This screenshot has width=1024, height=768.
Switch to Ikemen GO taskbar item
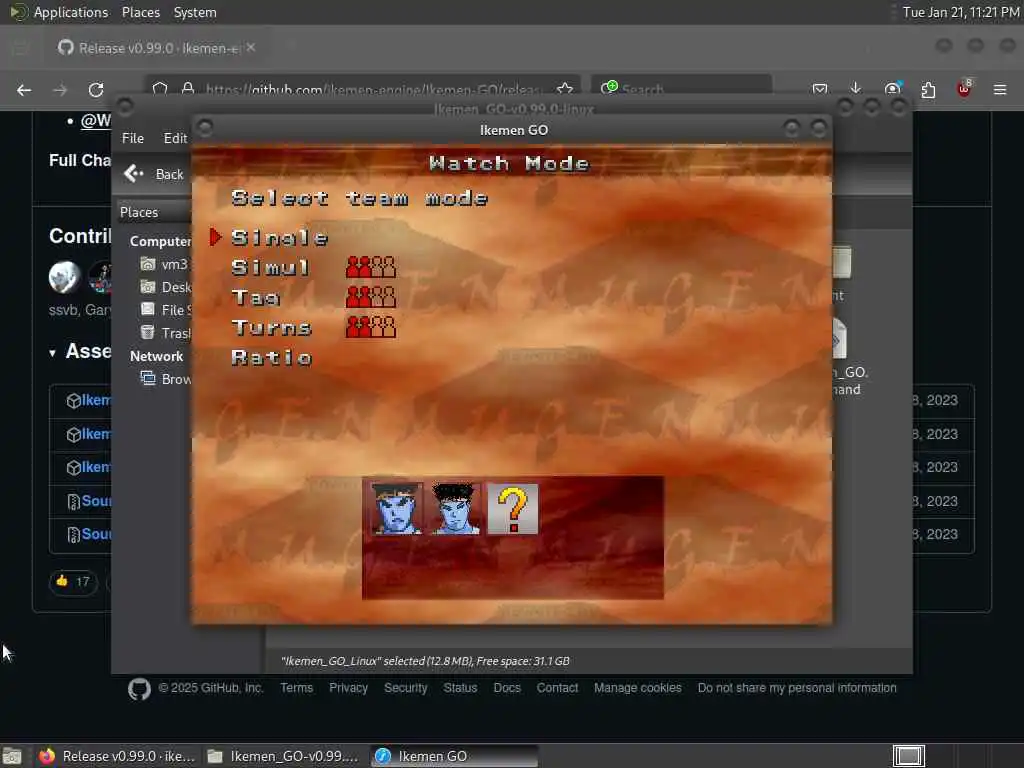pos(455,756)
